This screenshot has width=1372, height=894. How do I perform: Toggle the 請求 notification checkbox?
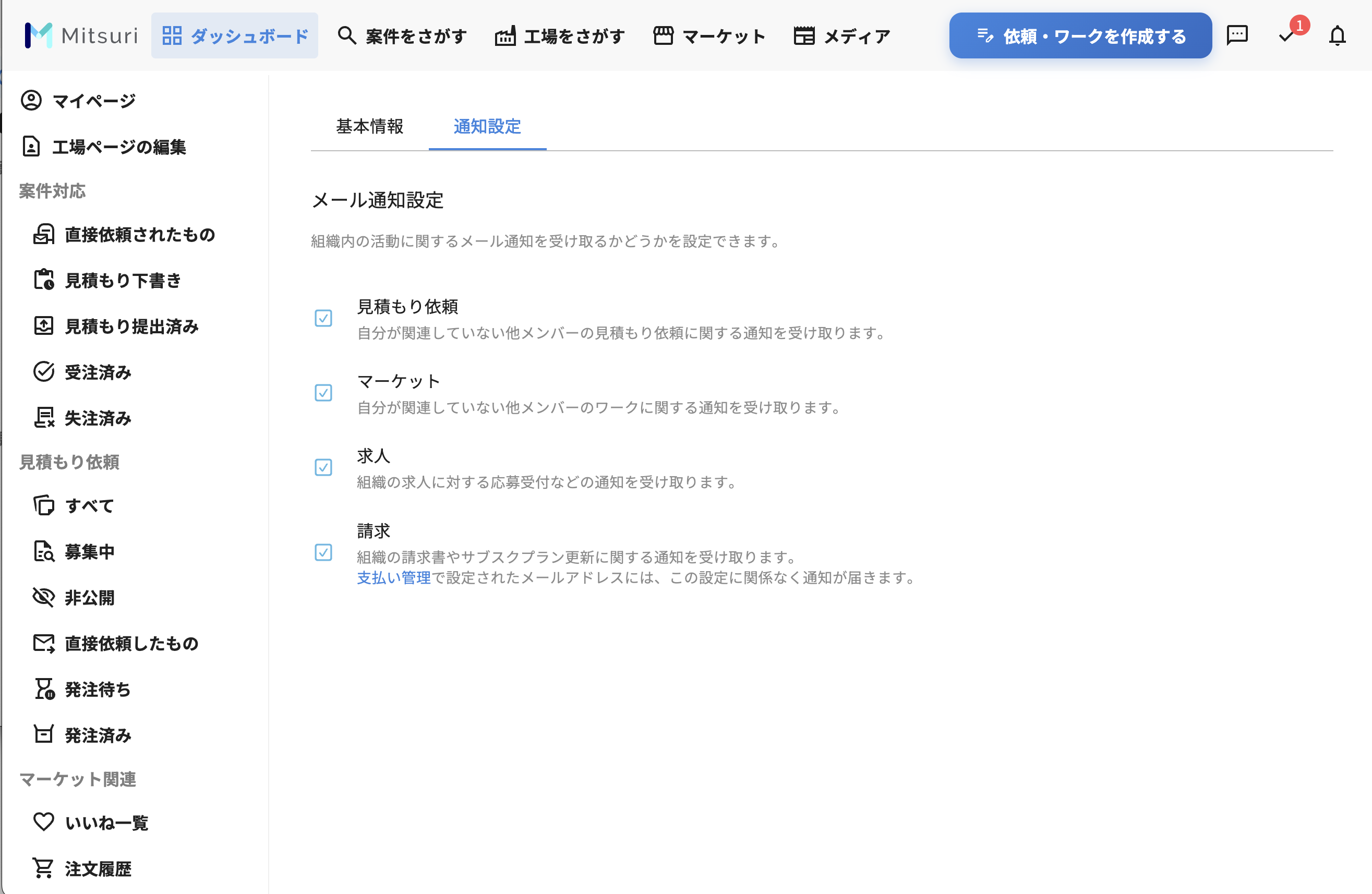(323, 552)
